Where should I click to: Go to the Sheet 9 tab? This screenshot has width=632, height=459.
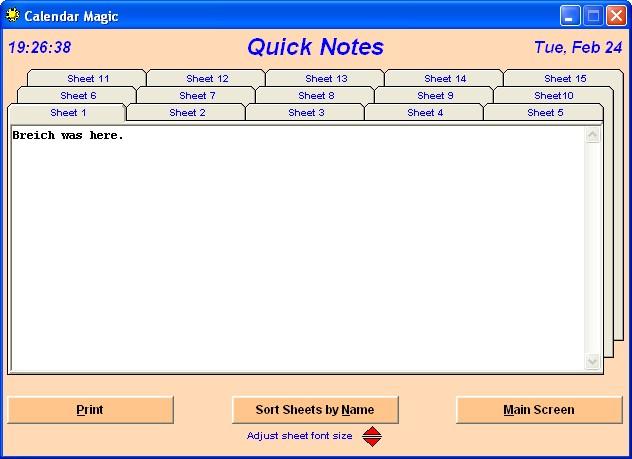pos(435,96)
